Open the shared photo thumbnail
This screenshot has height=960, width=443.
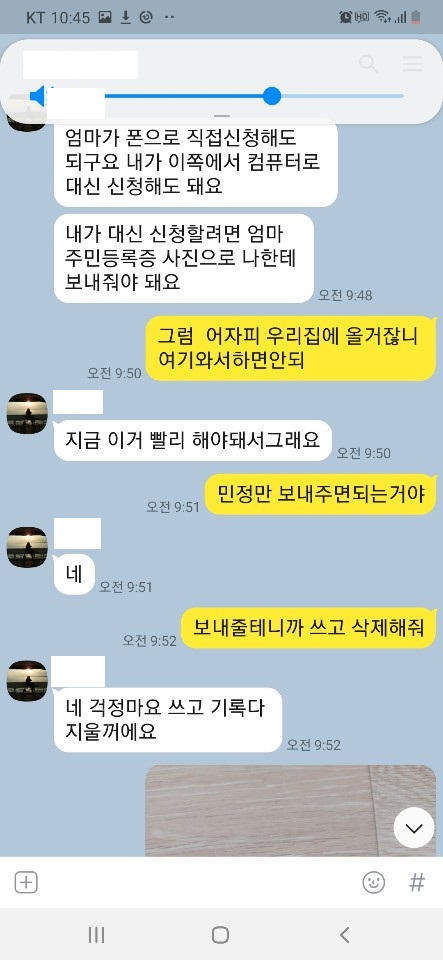pos(291,810)
